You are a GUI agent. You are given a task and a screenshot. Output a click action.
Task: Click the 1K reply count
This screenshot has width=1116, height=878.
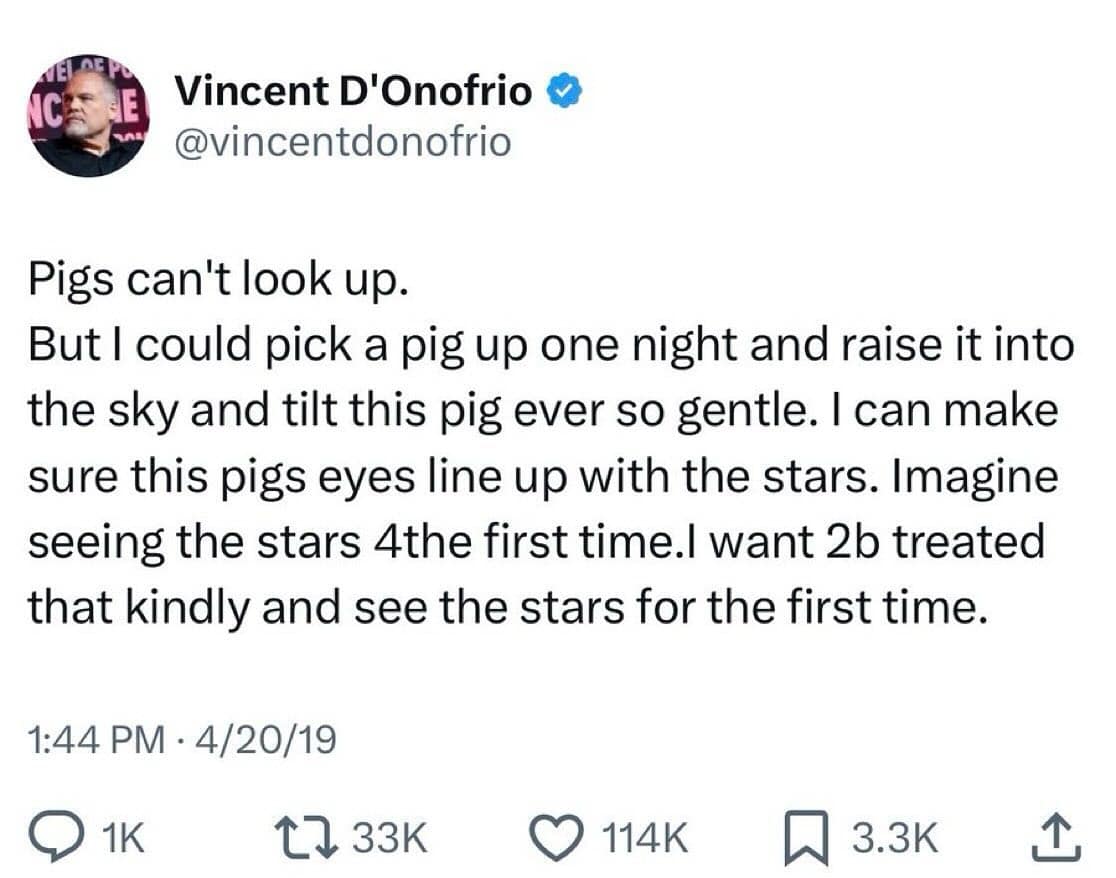[124, 838]
